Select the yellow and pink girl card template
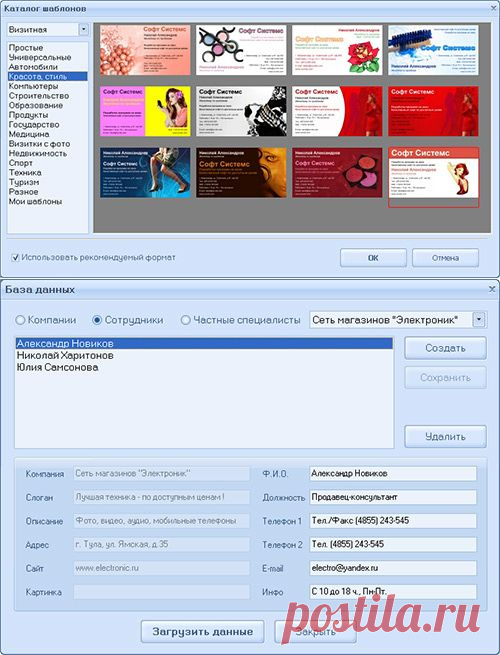Viewport: 500px width, 655px height. (x=145, y=111)
